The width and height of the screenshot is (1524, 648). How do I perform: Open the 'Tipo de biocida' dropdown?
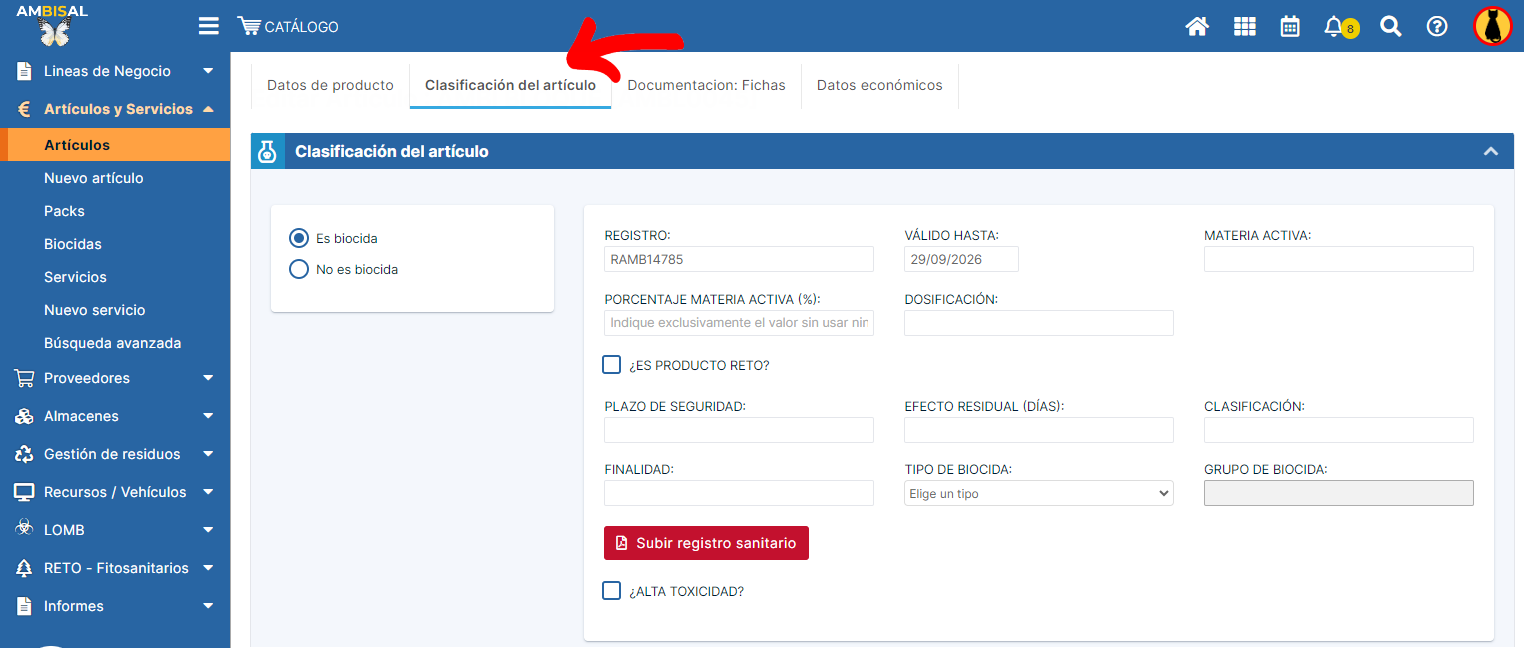pyautogui.click(x=1038, y=493)
